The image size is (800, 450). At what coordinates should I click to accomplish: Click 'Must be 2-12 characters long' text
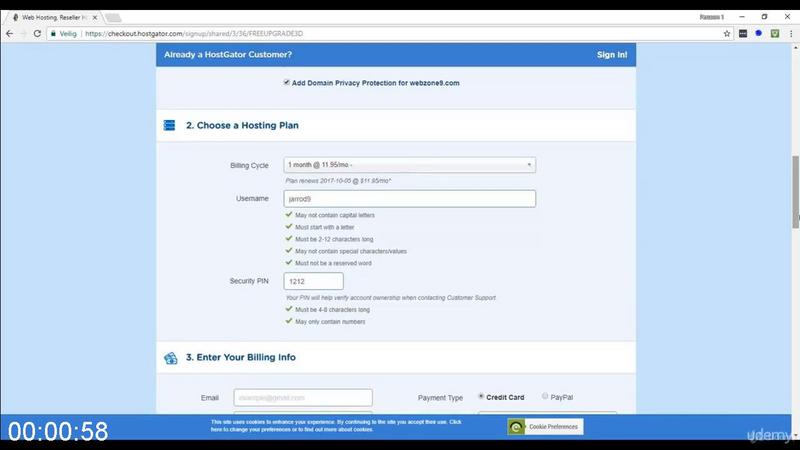coord(334,239)
